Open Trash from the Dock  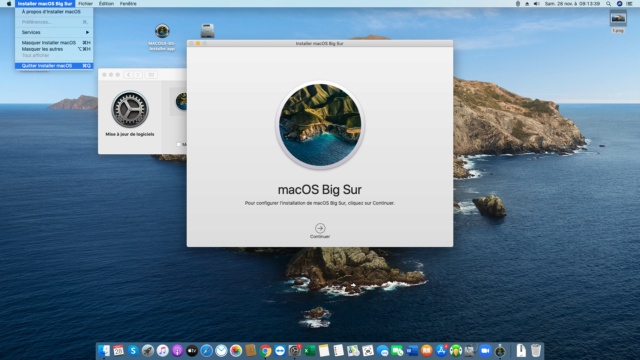pyautogui.click(x=536, y=351)
